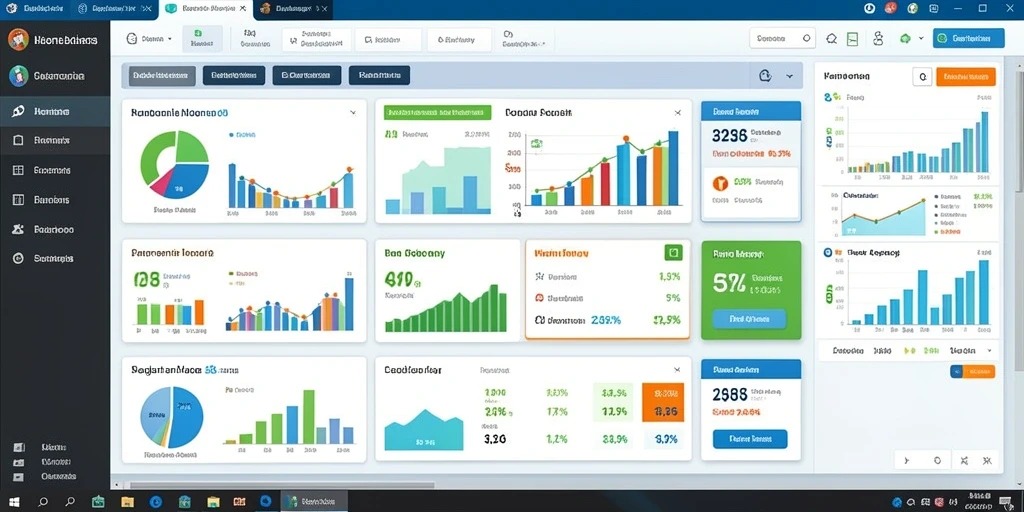Click the green cloud icon in the top toolbar
Image resolution: width=1024 pixels, height=512 pixels.
905,39
